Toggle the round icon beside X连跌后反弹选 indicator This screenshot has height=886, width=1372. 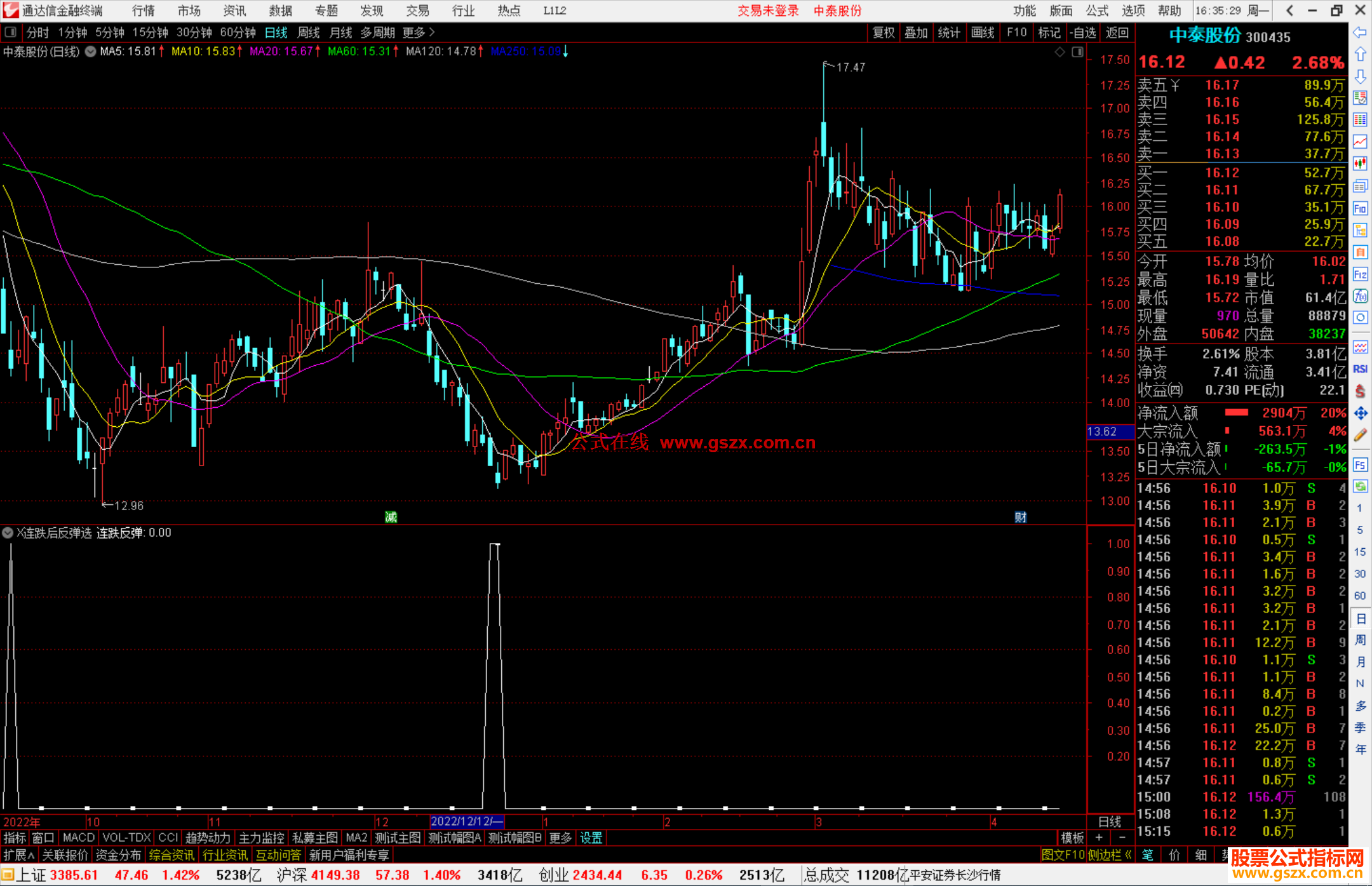coord(8,533)
